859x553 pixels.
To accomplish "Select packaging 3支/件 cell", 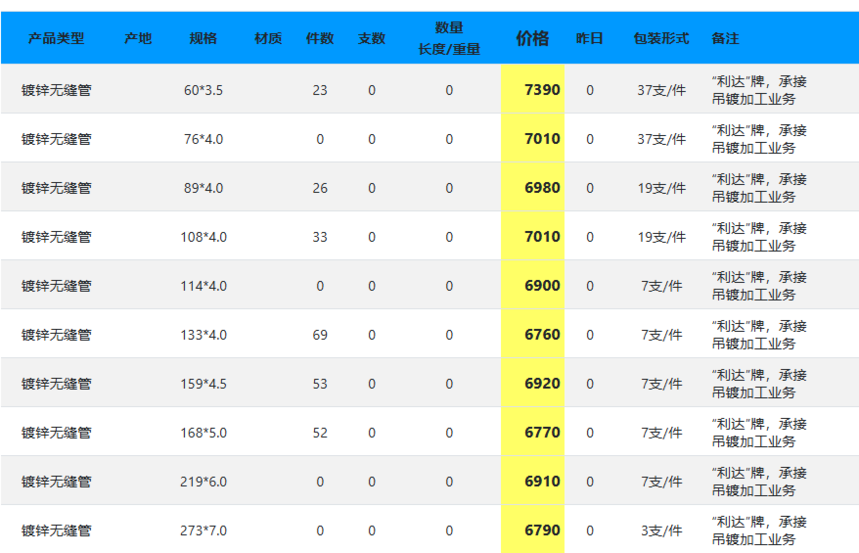I will (x=661, y=530).
